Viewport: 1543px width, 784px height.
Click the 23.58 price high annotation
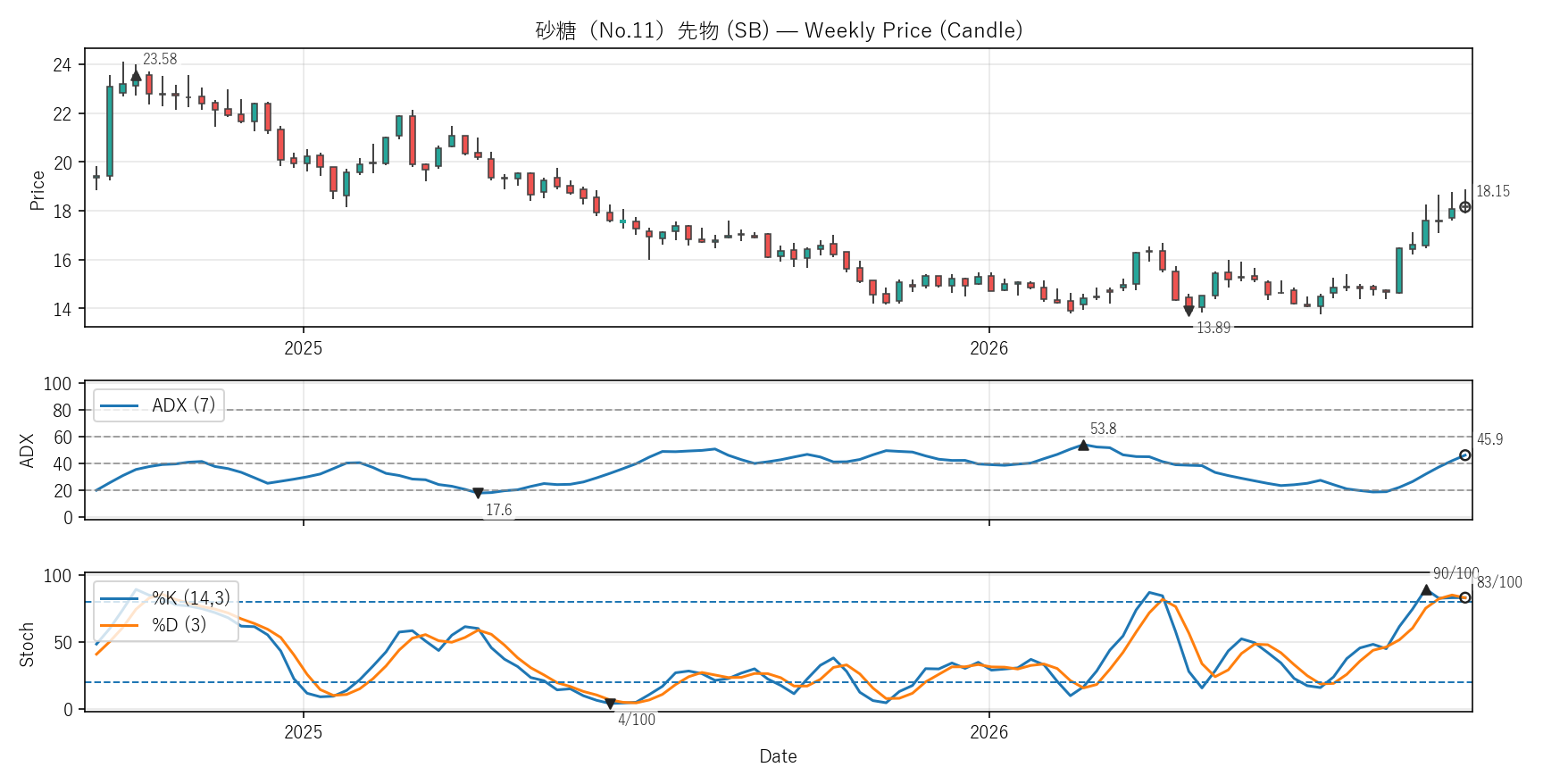[x=160, y=59]
